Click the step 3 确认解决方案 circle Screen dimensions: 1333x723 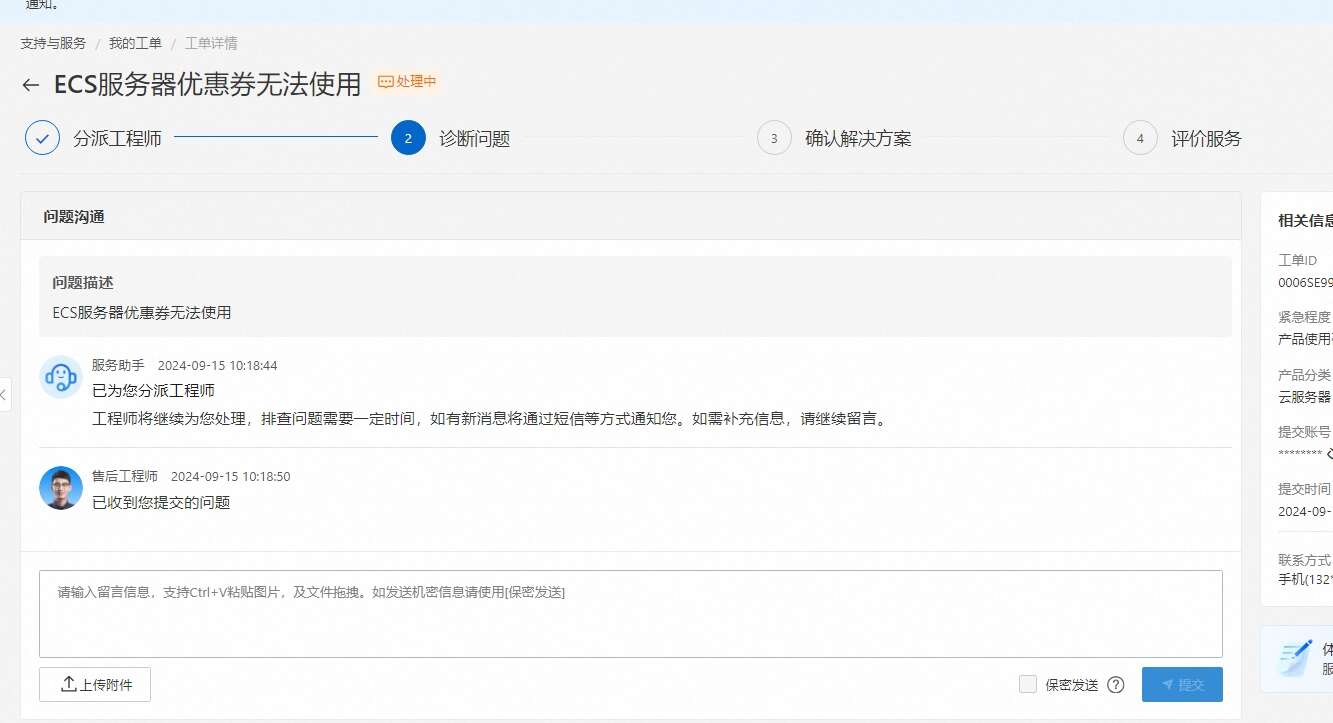tap(774, 138)
